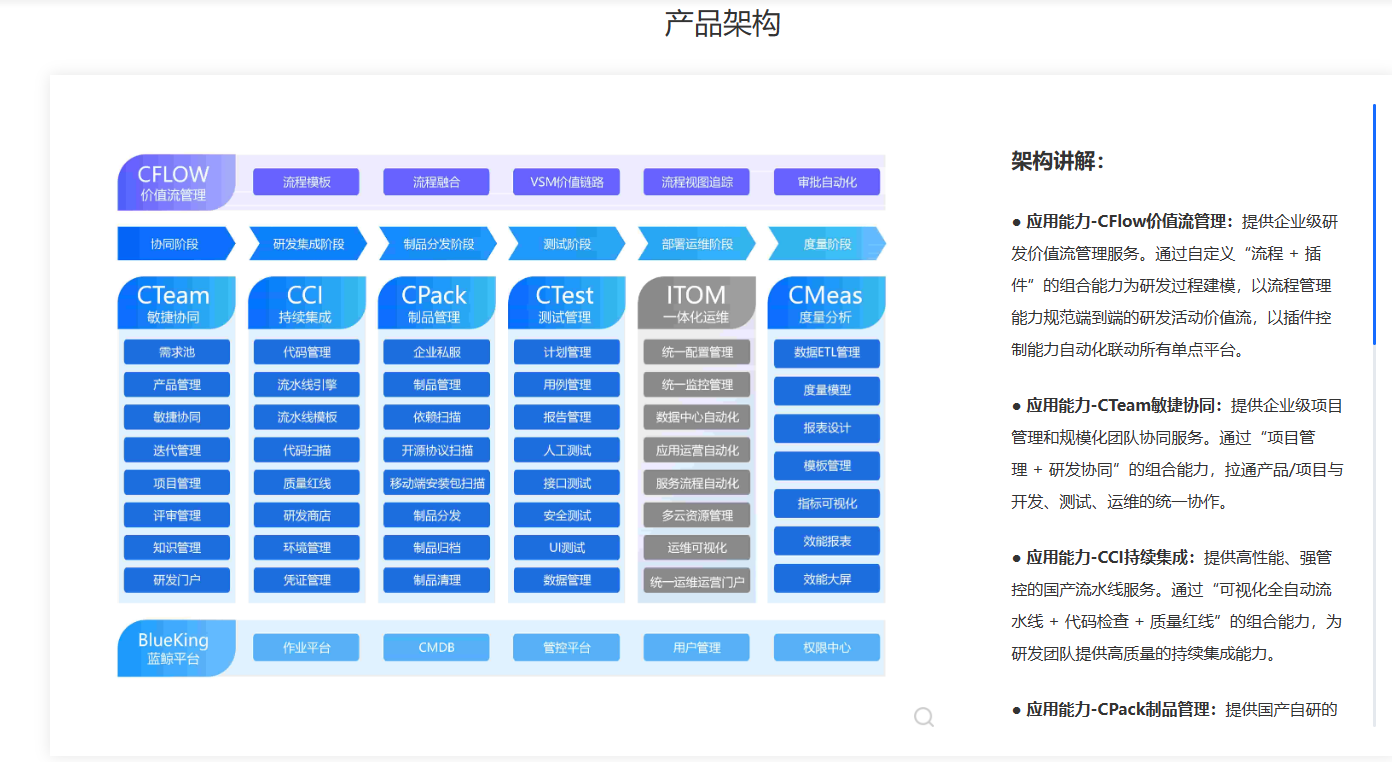Select the 度量模型 item

[x=827, y=390]
